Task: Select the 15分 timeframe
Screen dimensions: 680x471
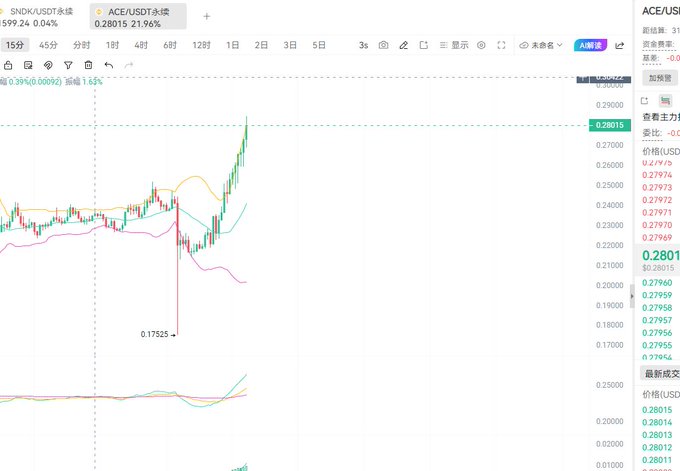Action: tap(15, 45)
